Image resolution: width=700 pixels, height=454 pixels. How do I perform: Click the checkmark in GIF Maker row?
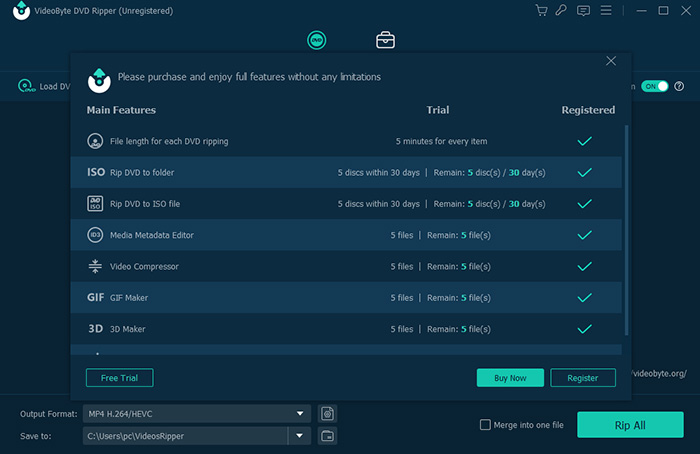click(584, 298)
